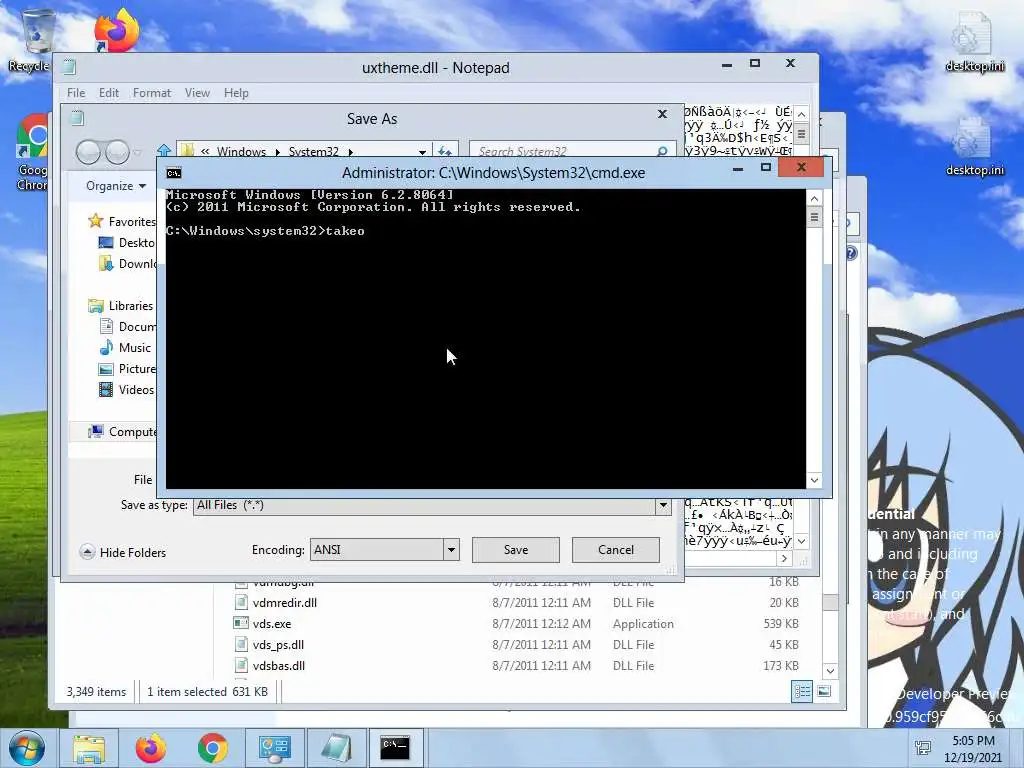Screen dimensions: 1024x768
Task: Open the Organize dropdown menu
Action: 116,186
